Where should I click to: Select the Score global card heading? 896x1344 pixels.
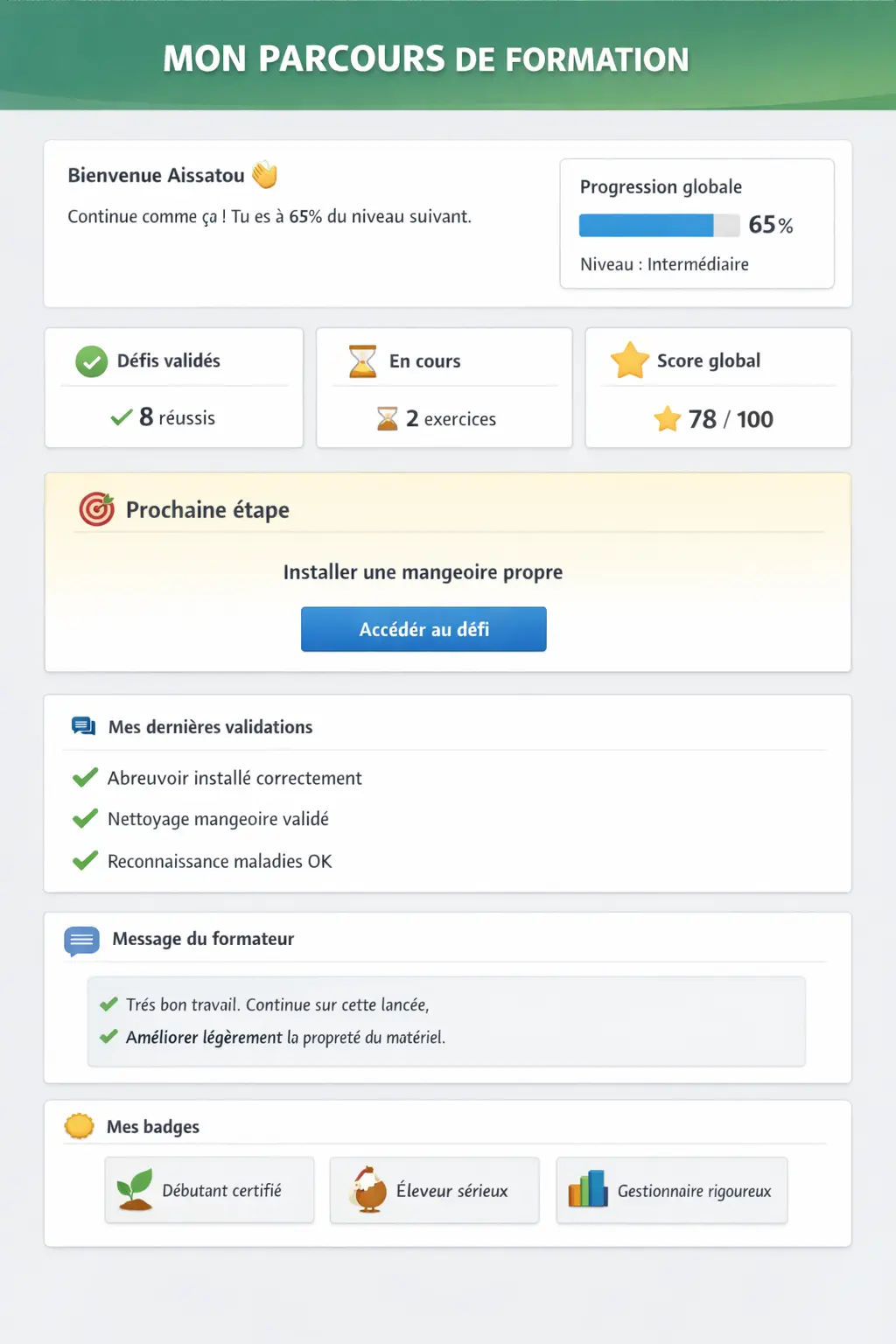[708, 360]
